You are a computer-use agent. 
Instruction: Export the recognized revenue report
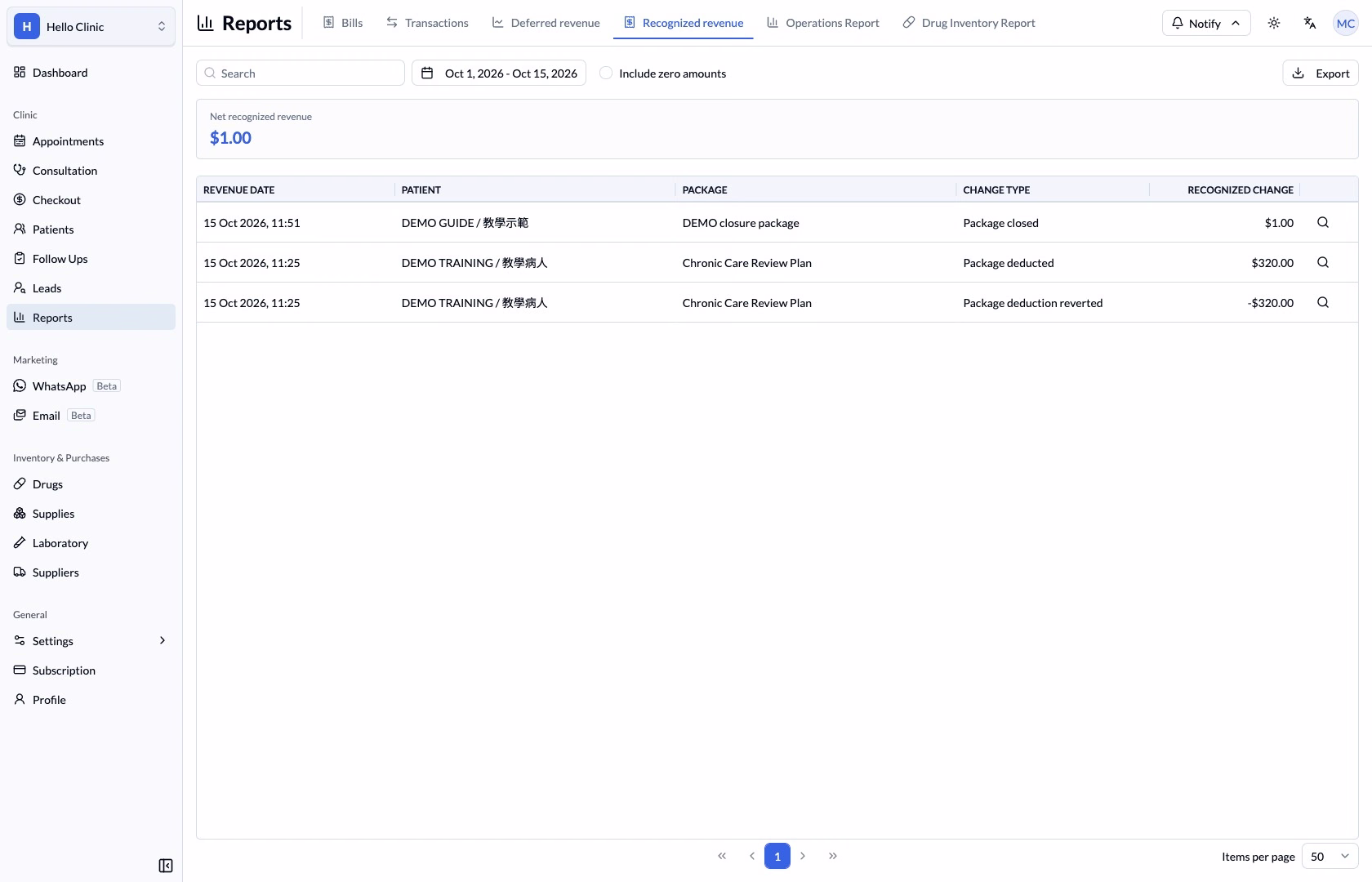click(x=1321, y=73)
